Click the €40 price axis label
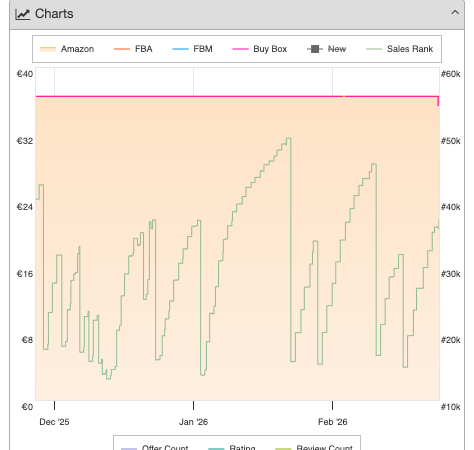Screen dimensions: 474x450 (25, 74)
